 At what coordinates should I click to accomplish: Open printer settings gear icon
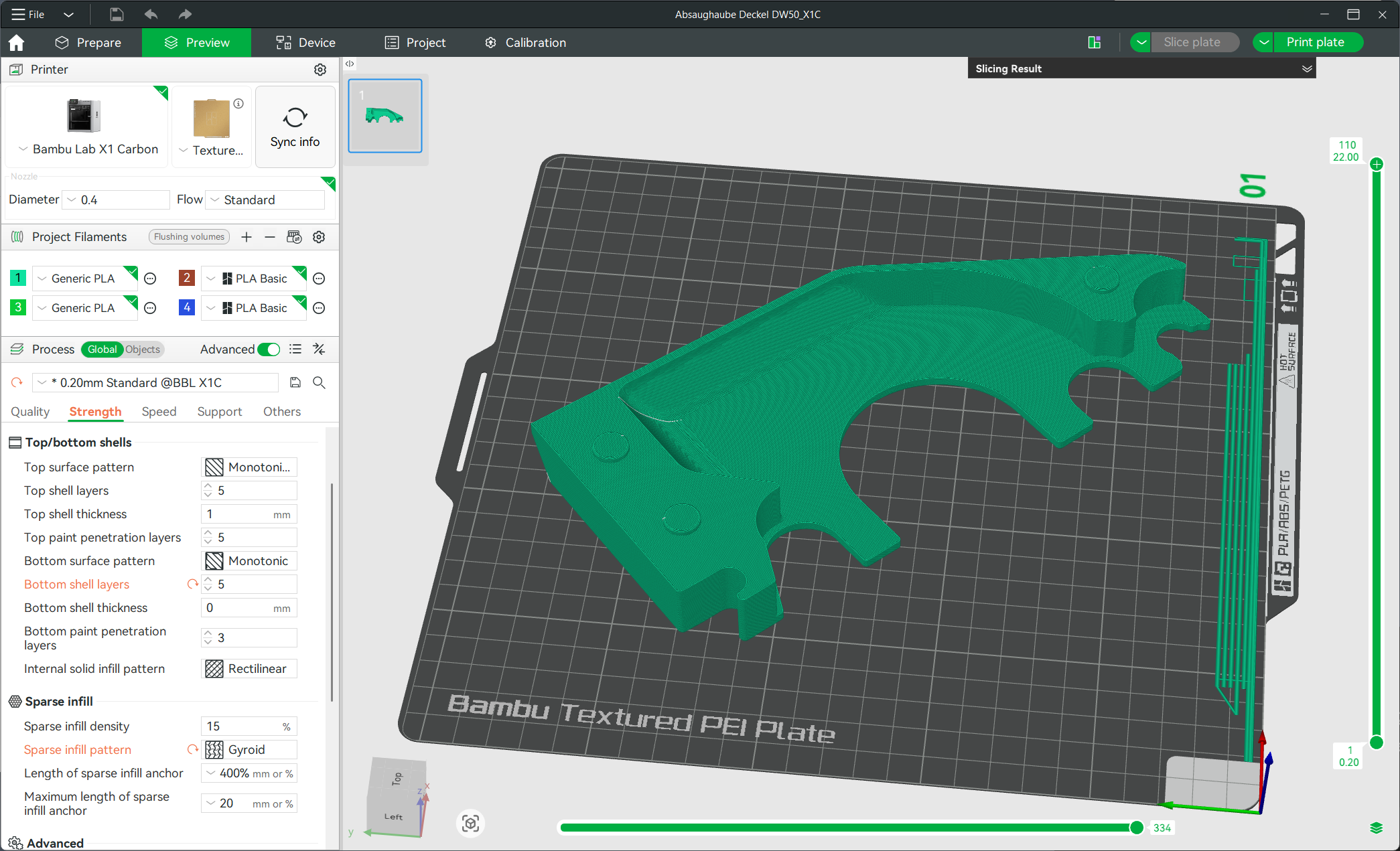320,70
